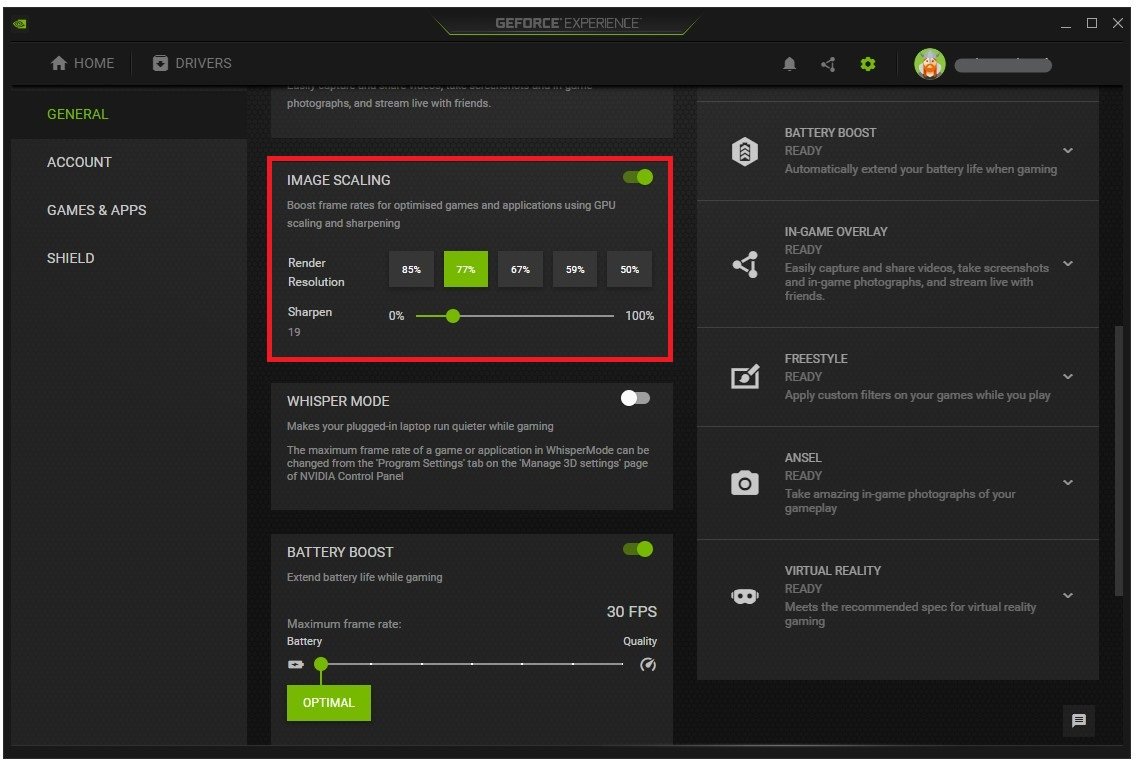
Task: Switch to the Drivers tab
Action: point(191,63)
